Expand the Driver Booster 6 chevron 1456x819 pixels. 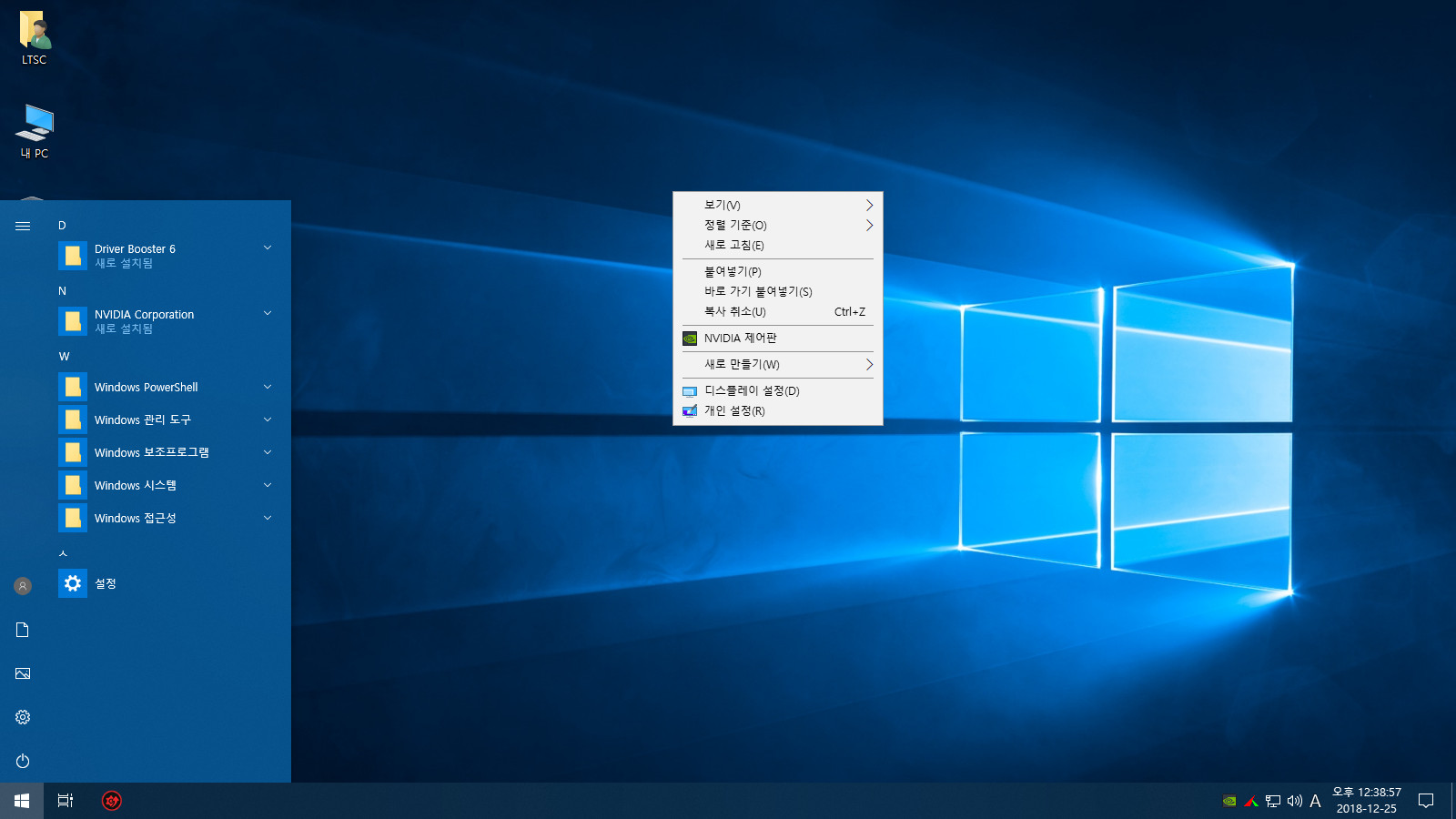pos(268,248)
